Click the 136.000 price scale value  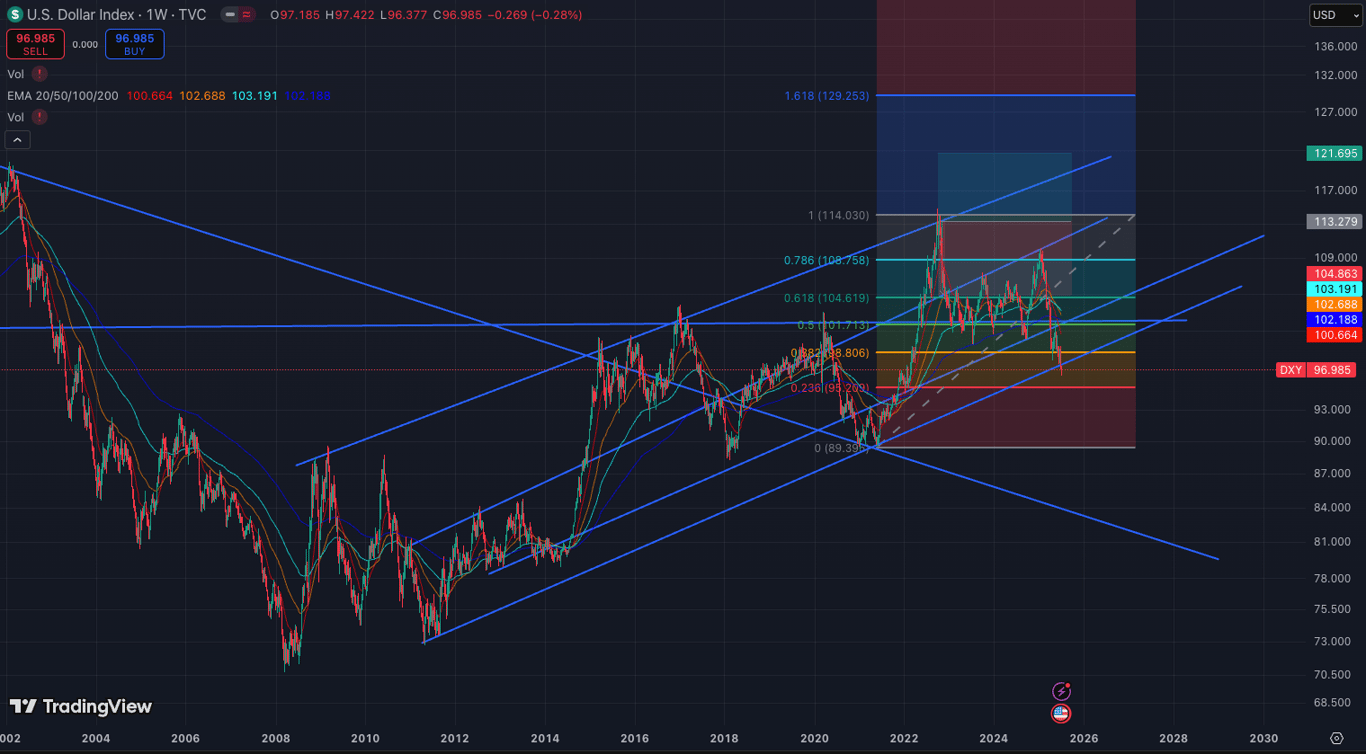[1335, 47]
